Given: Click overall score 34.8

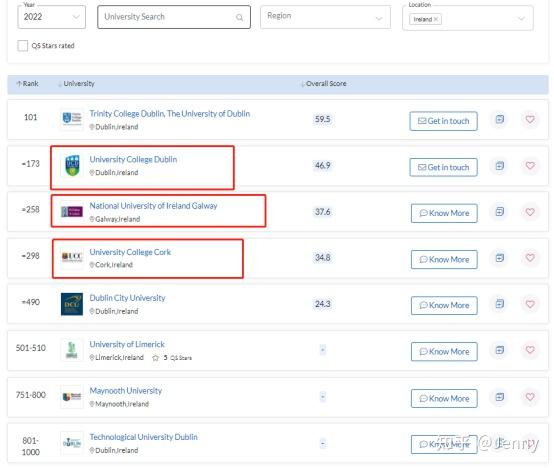Looking at the screenshot, I should [x=323, y=257].
